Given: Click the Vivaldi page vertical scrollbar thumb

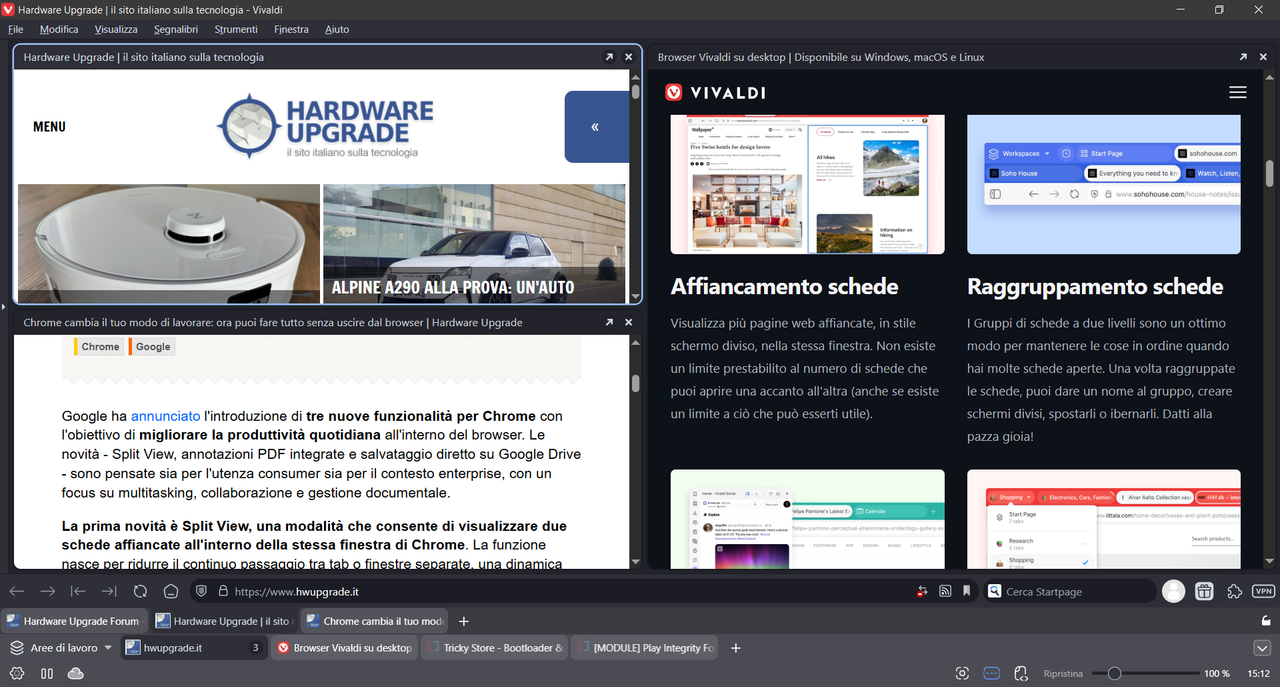Looking at the screenshot, I should tap(1270, 173).
